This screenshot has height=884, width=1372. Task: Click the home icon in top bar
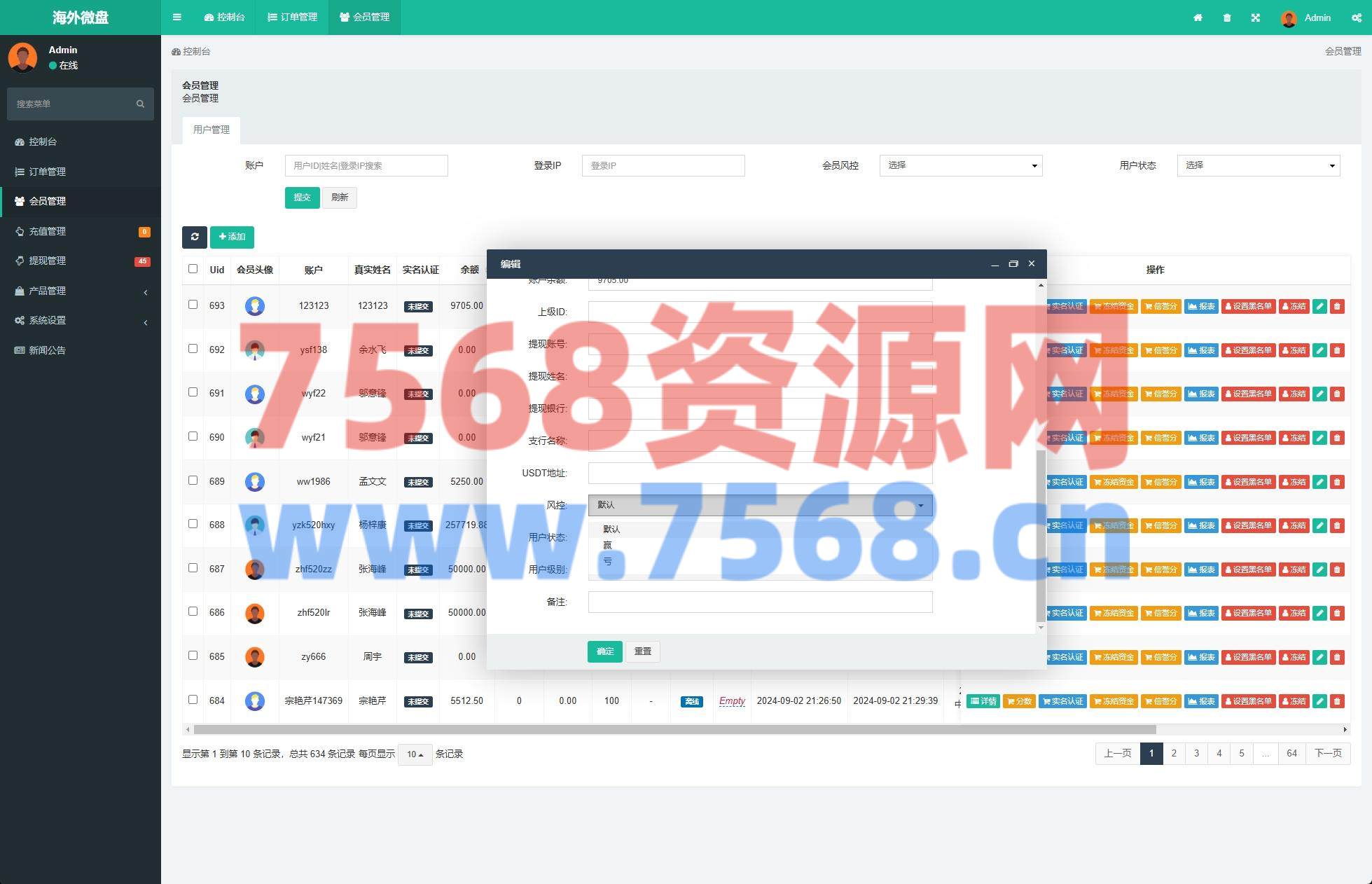click(1198, 18)
